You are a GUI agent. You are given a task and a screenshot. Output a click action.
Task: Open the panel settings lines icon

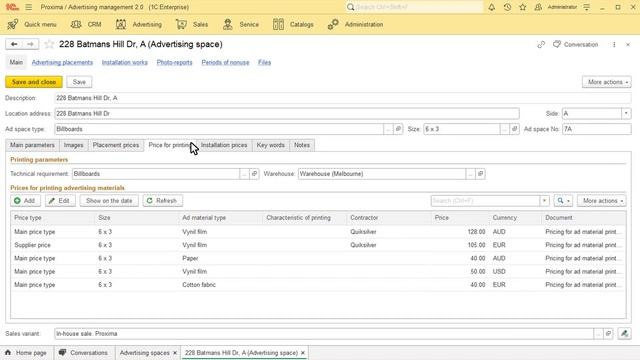[587, 7]
